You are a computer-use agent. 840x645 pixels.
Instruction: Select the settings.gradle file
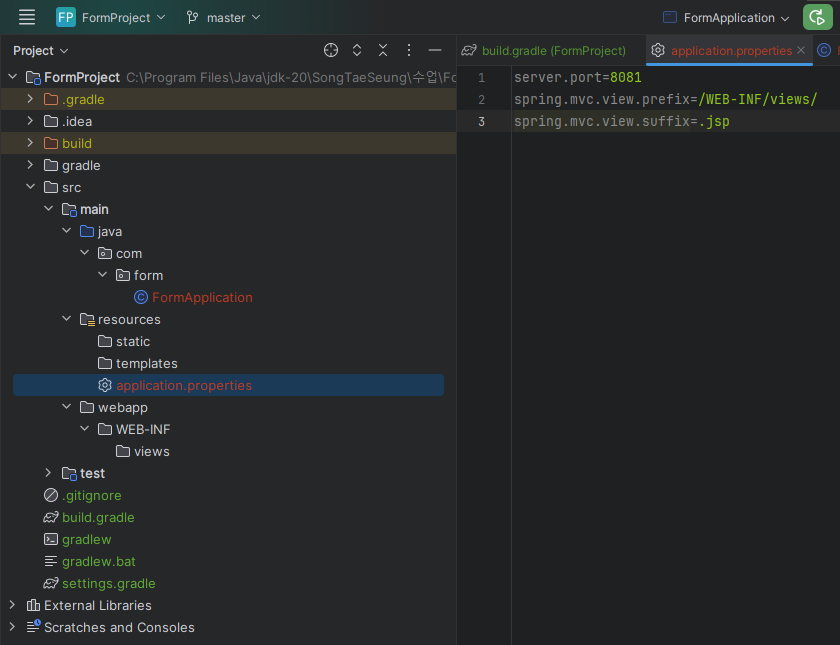(109, 583)
